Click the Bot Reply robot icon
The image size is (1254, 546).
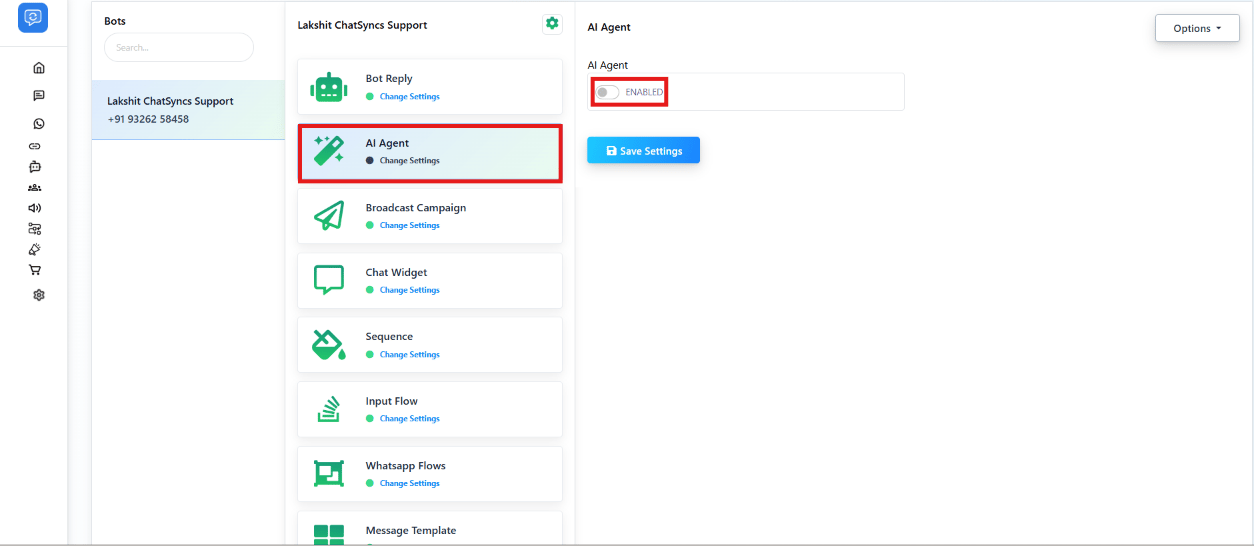click(329, 87)
